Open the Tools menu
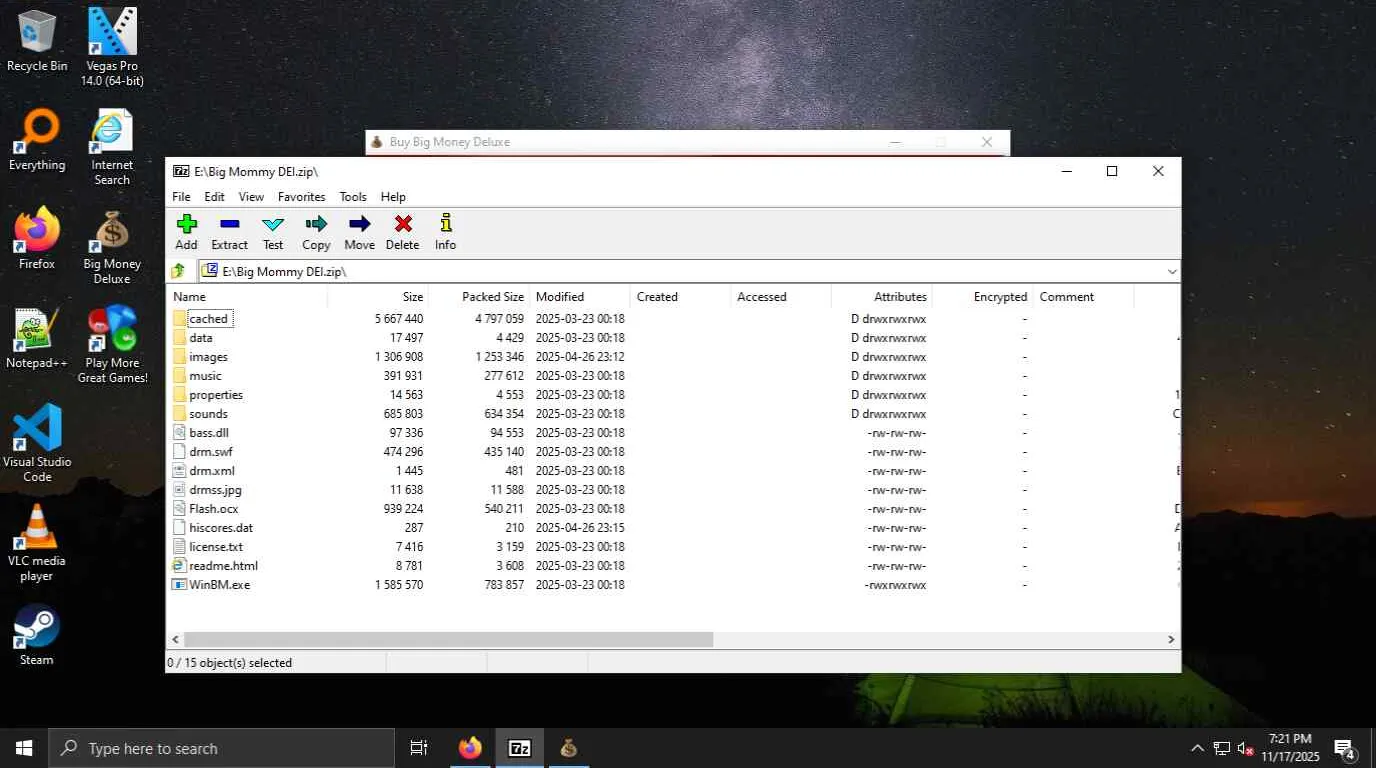This screenshot has width=1376, height=768. tap(353, 197)
